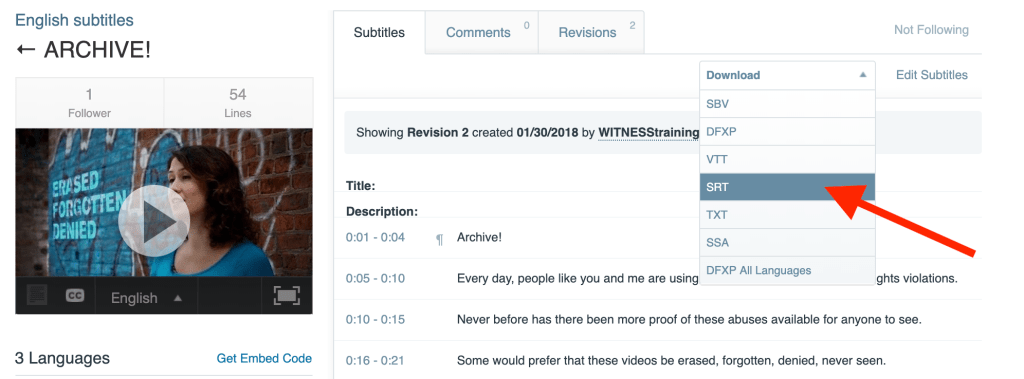Toggle the CC captions icon
1024x379 pixels.
[x=75, y=296]
